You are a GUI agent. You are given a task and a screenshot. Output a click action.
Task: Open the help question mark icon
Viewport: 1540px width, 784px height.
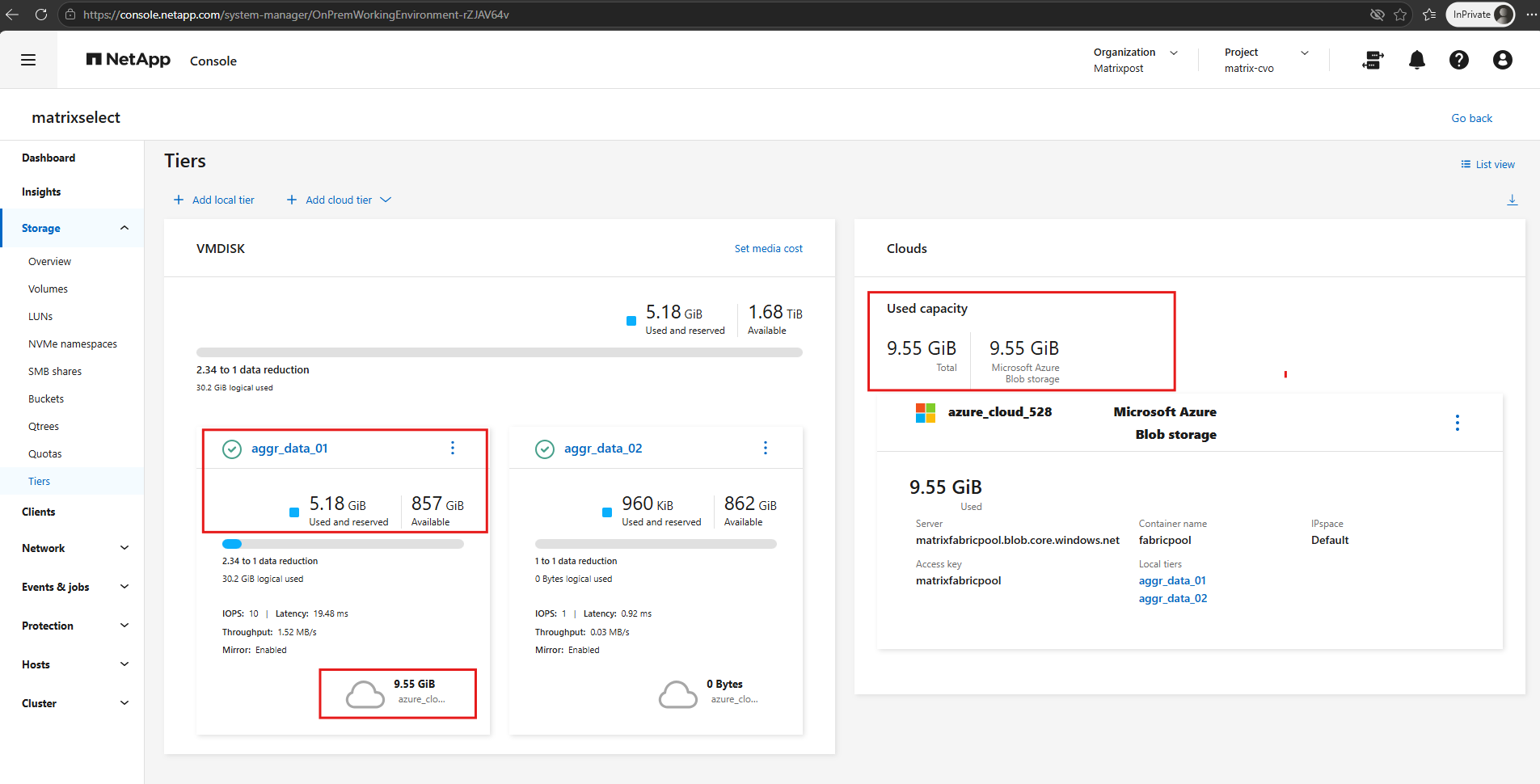1458,60
